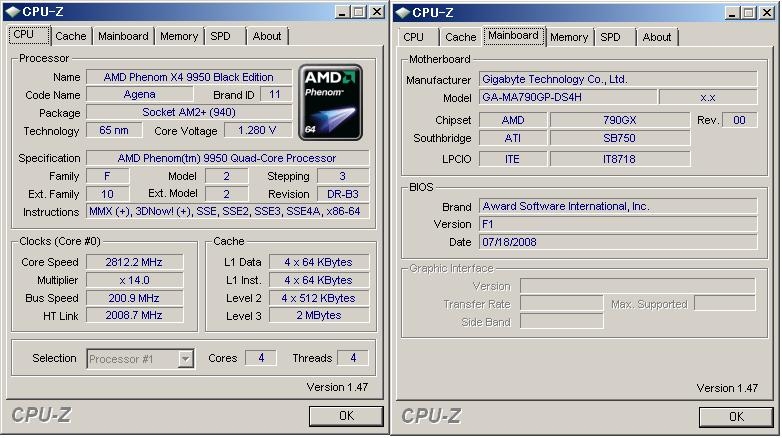The width and height of the screenshot is (782, 438).
Task: Click the empty Side Band field
Action: pyautogui.click(x=562, y=321)
